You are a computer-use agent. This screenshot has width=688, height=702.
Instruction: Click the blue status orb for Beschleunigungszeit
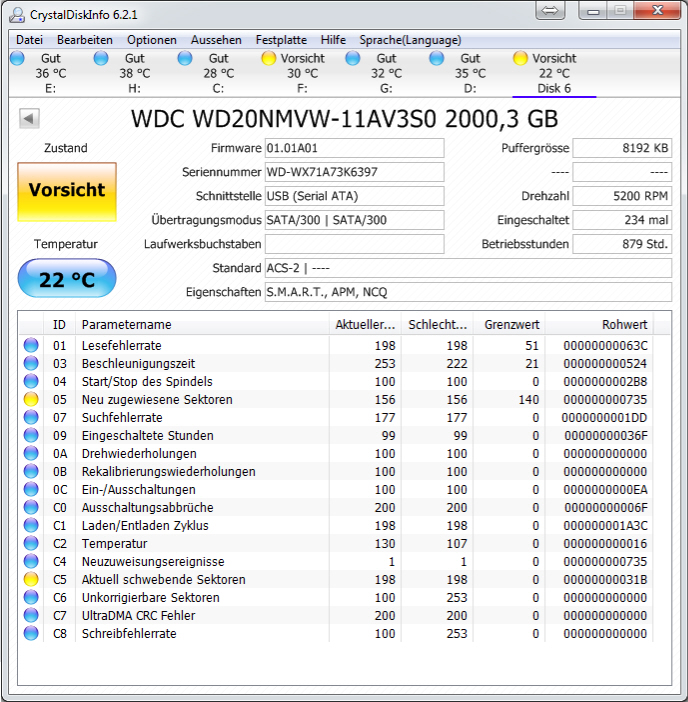tap(31, 363)
